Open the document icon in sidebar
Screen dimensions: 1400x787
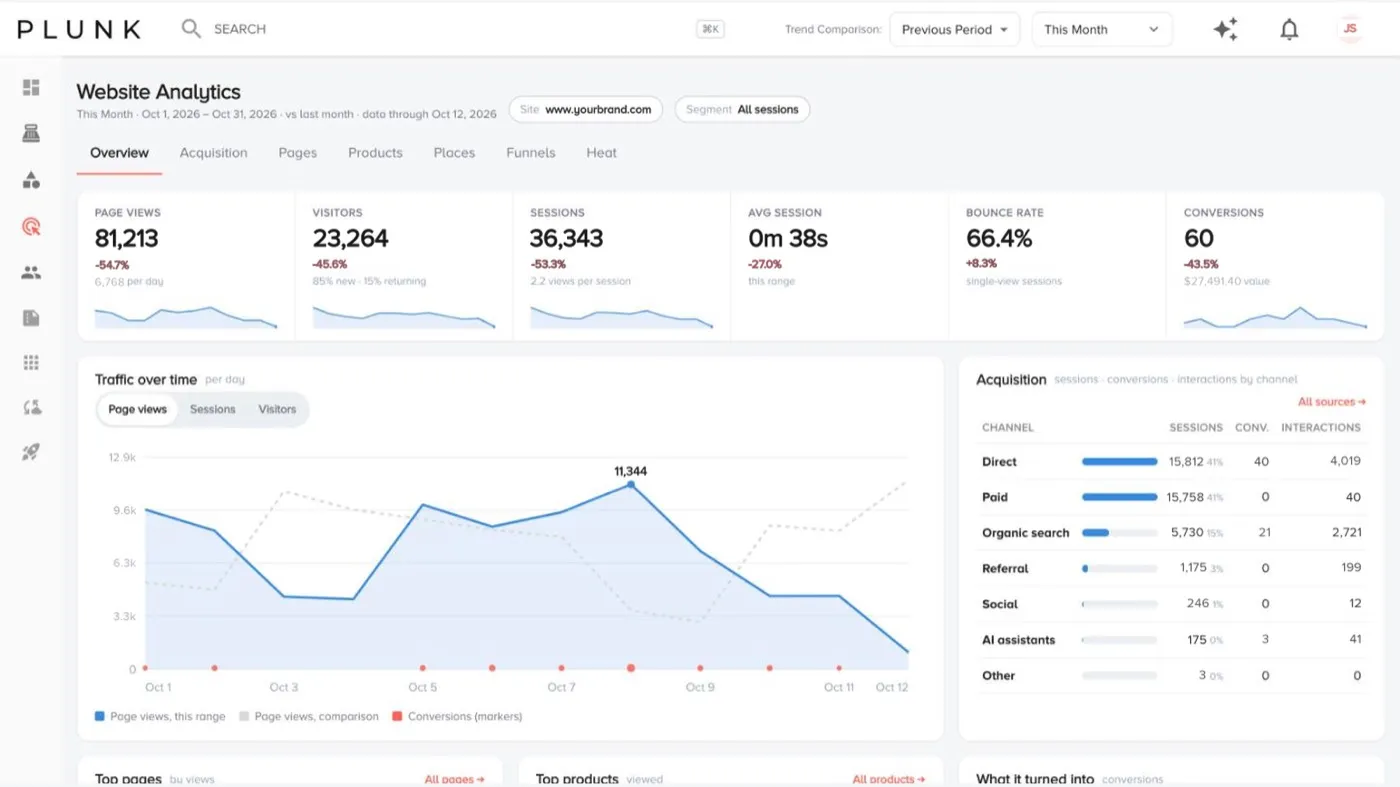31,318
